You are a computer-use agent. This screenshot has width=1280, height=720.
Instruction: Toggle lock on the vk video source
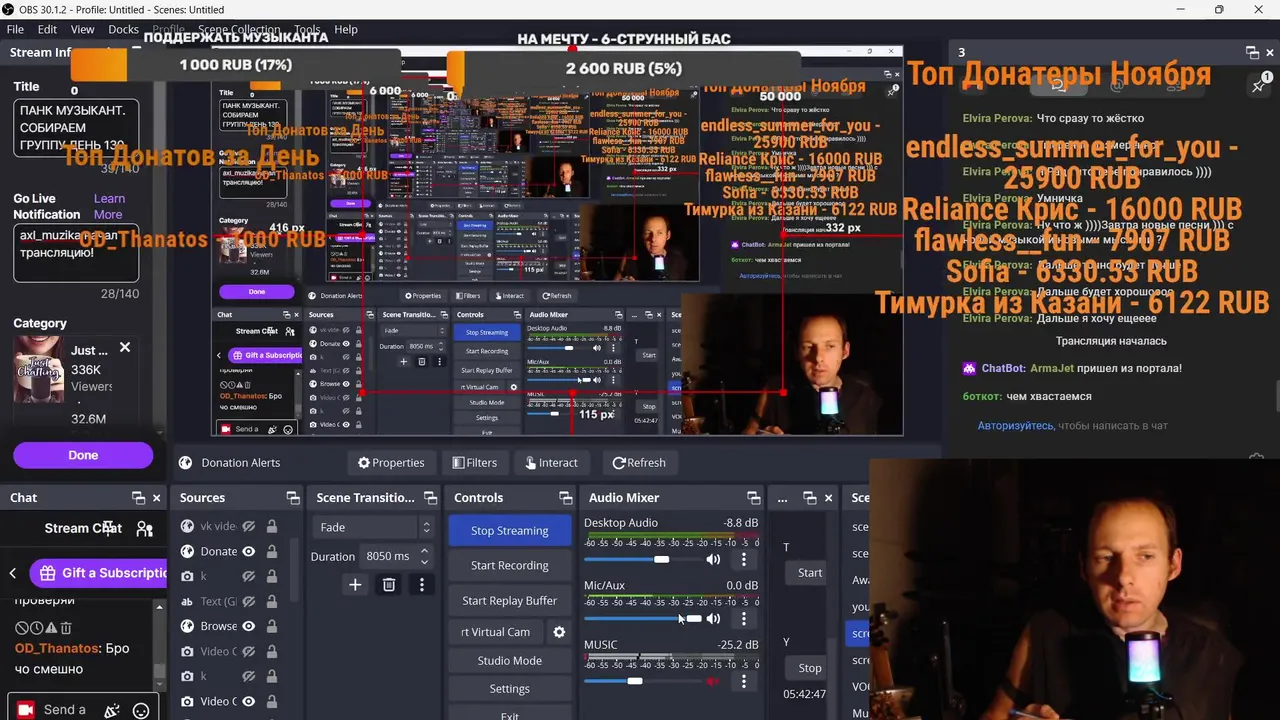272,526
